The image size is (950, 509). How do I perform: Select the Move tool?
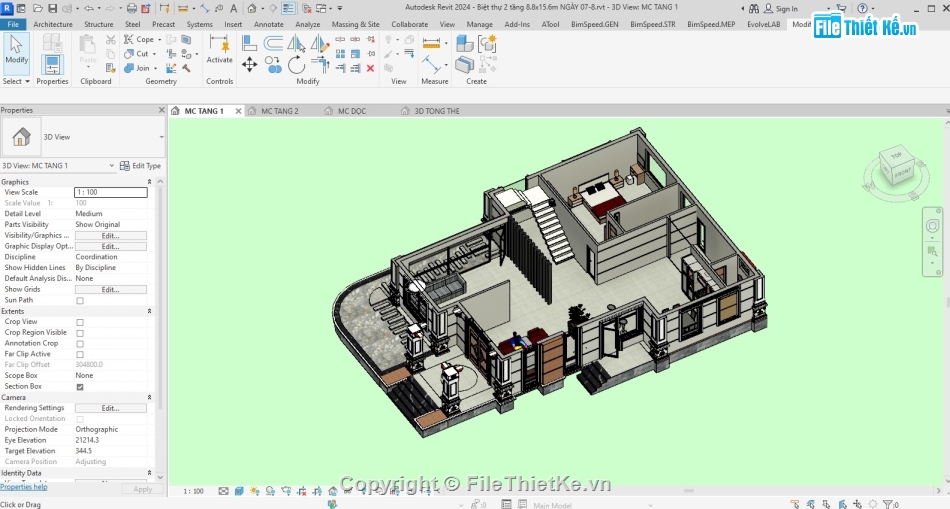[x=249, y=65]
